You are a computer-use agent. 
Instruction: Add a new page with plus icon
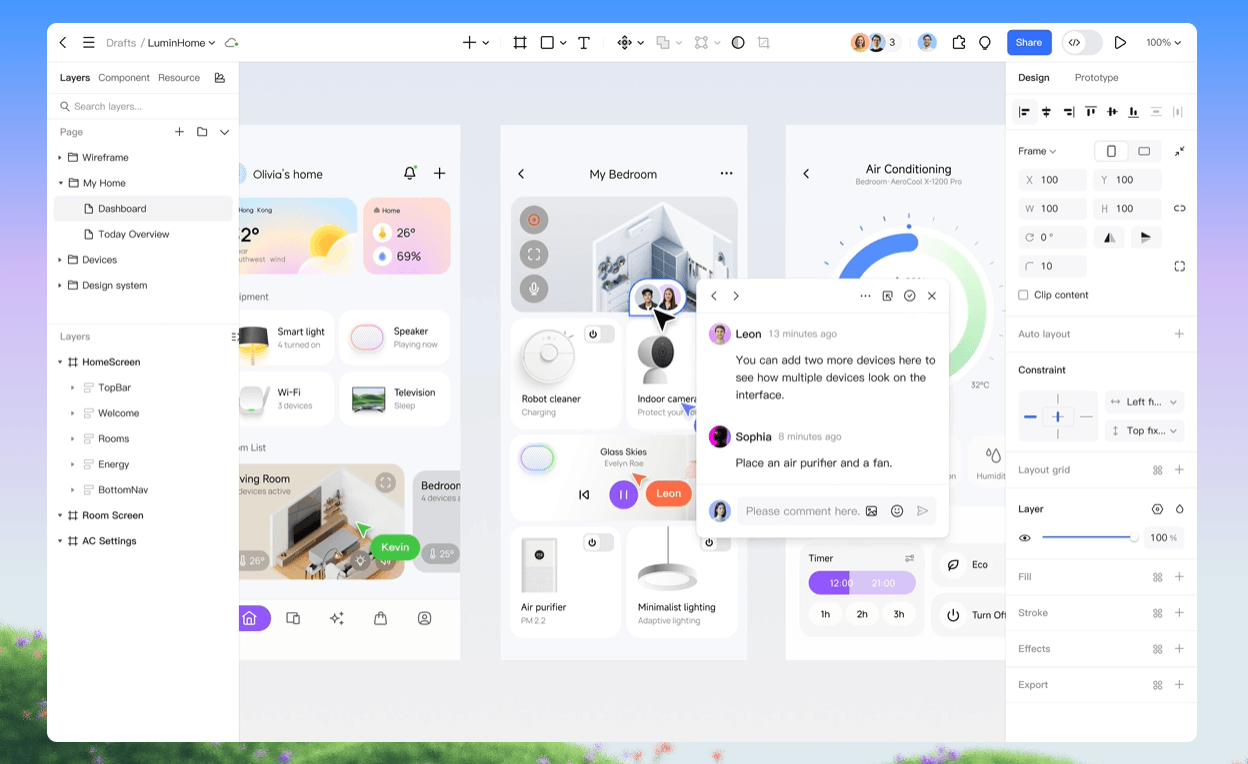point(179,132)
